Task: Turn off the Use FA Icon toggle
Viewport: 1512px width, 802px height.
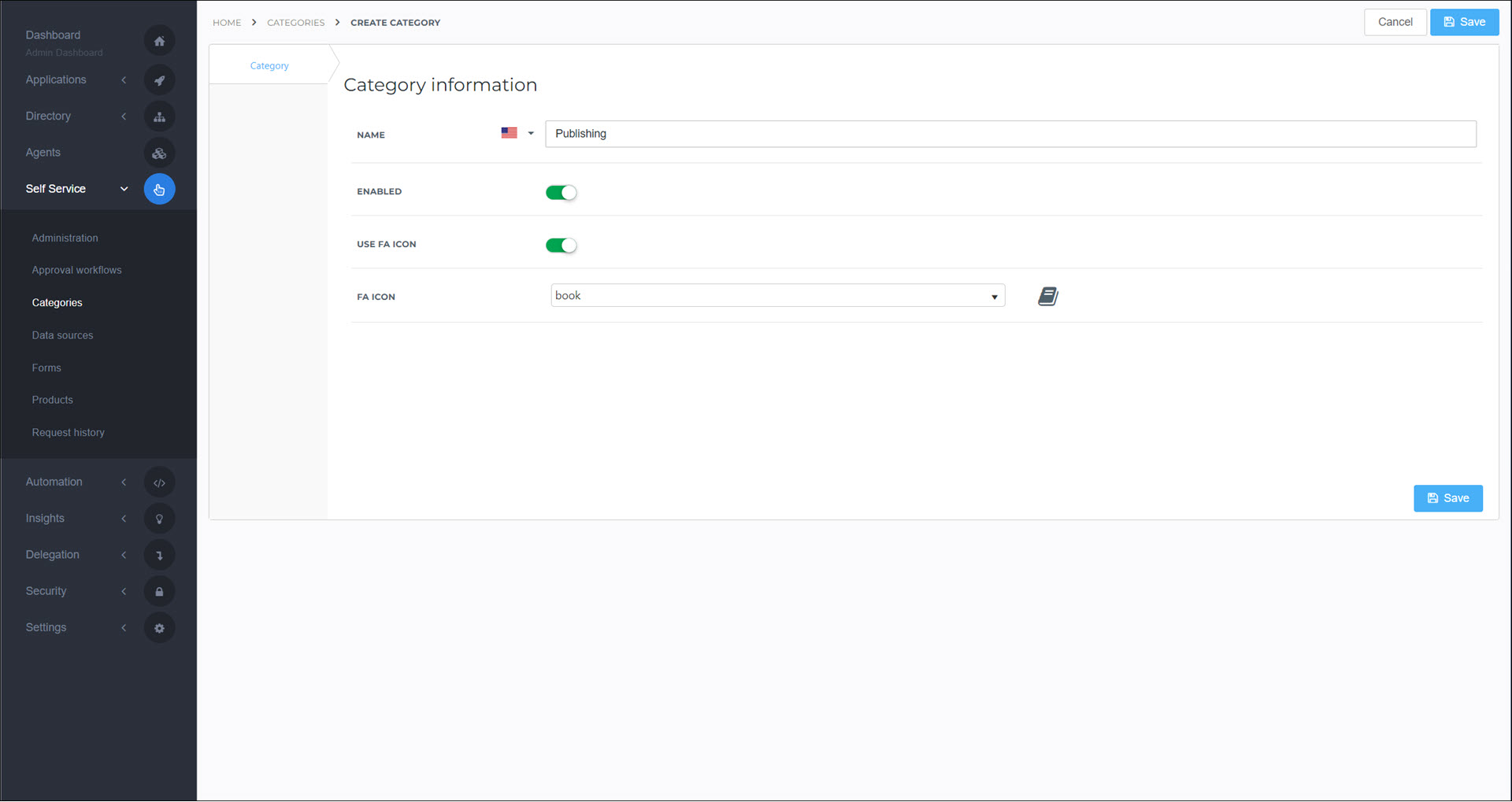Action: 561,246
